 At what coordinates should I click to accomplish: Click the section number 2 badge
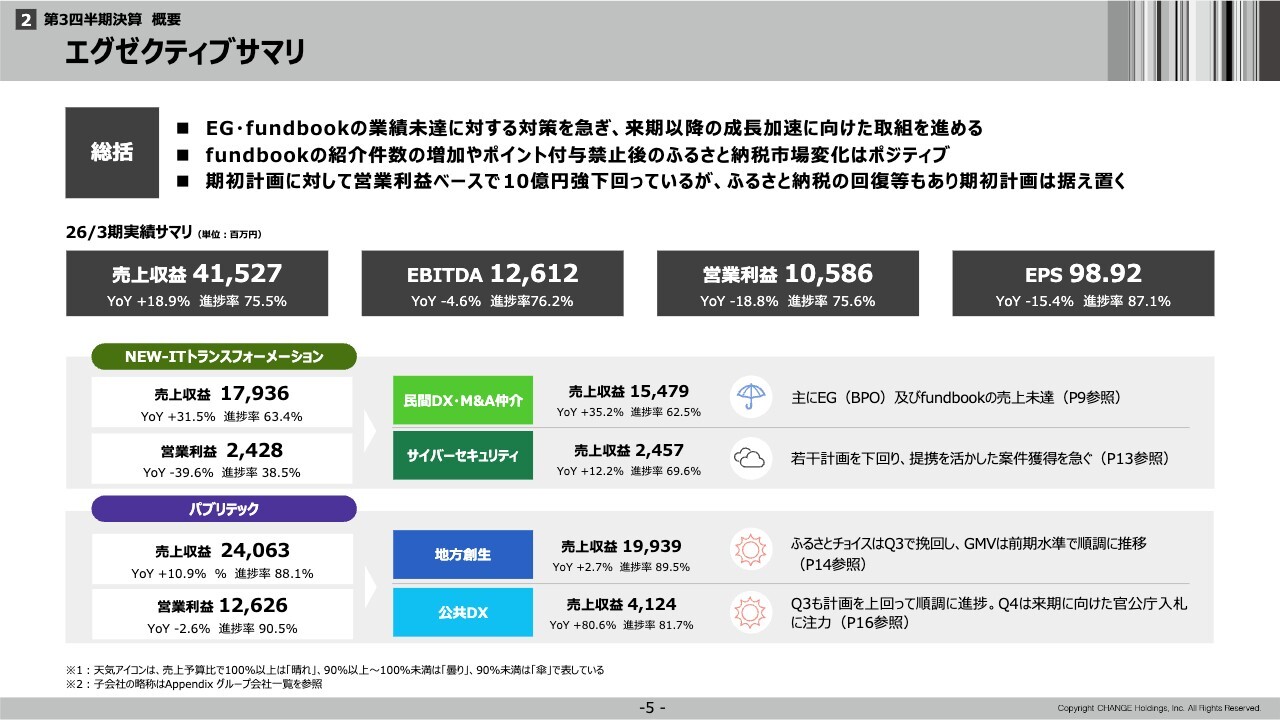tap(27, 19)
